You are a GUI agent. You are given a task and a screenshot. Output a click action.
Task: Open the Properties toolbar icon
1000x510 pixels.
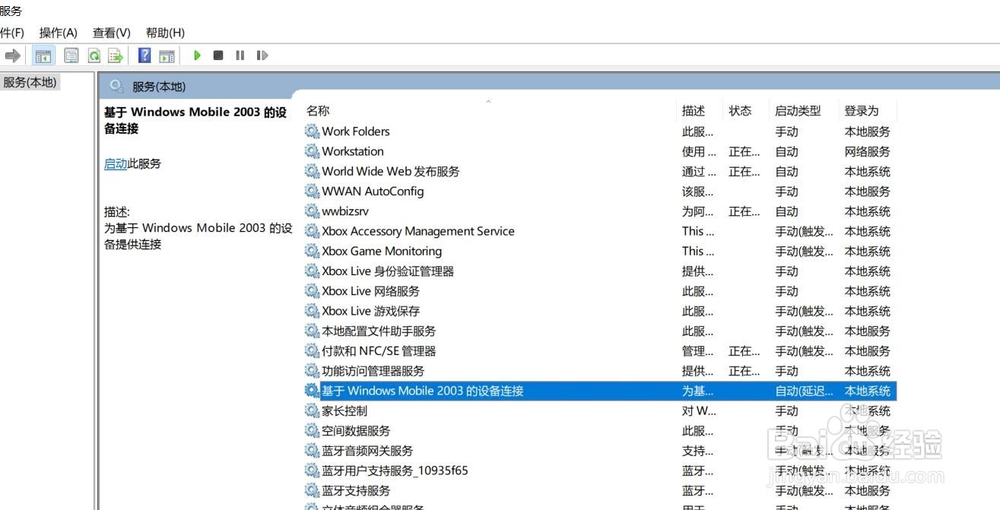(71, 55)
